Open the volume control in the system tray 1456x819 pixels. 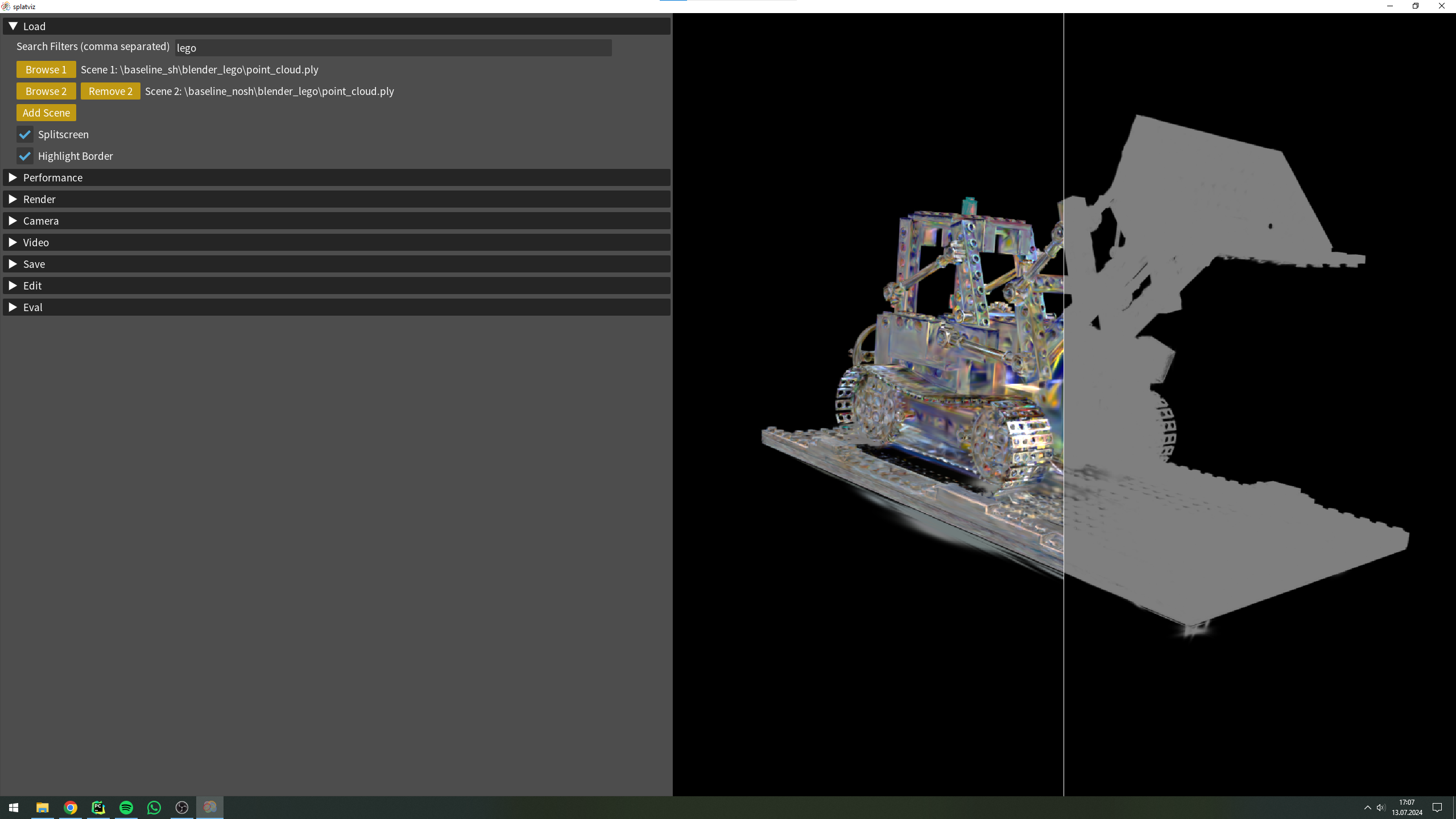point(1380,808)
